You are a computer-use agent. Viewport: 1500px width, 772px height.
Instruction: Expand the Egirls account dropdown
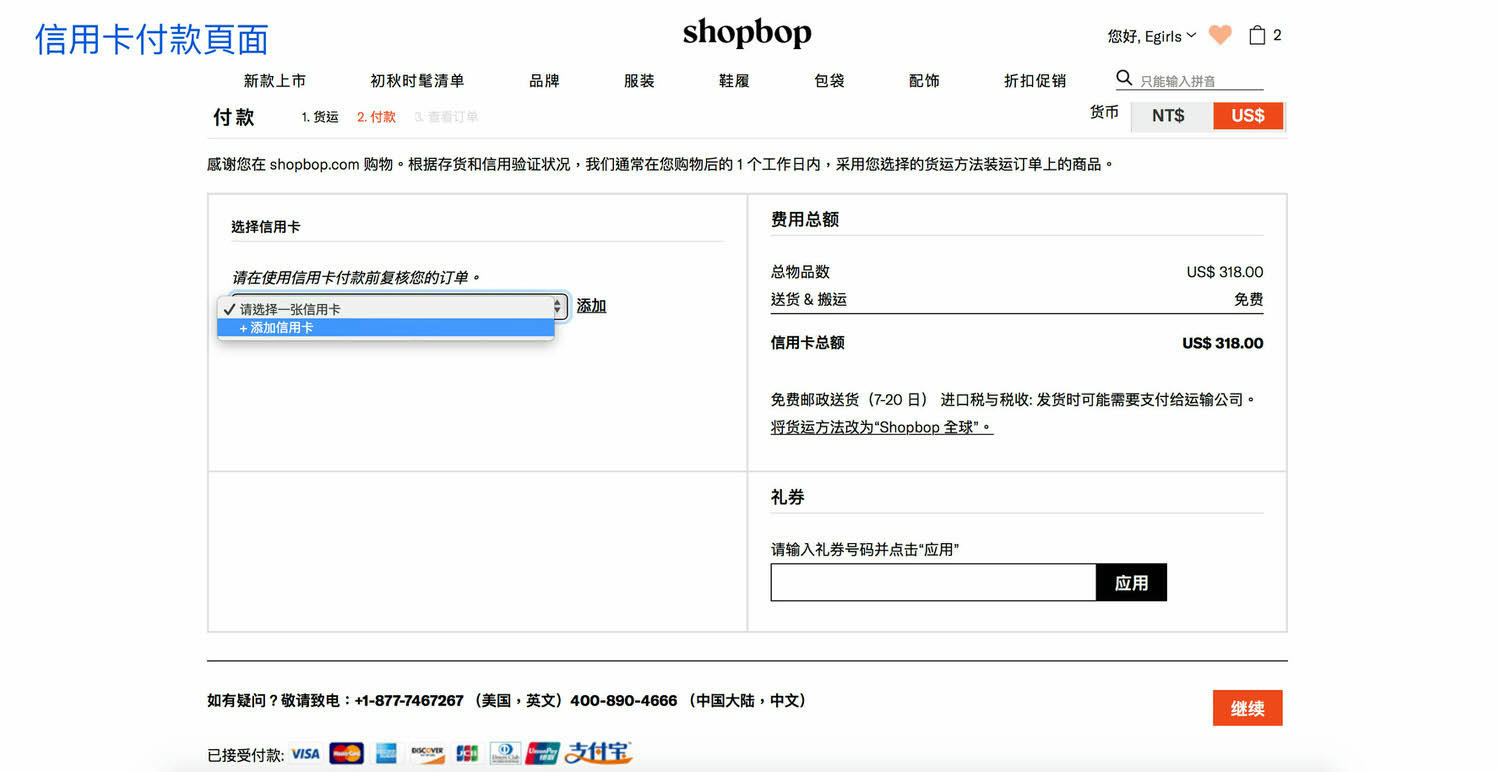click(1152, 36)
